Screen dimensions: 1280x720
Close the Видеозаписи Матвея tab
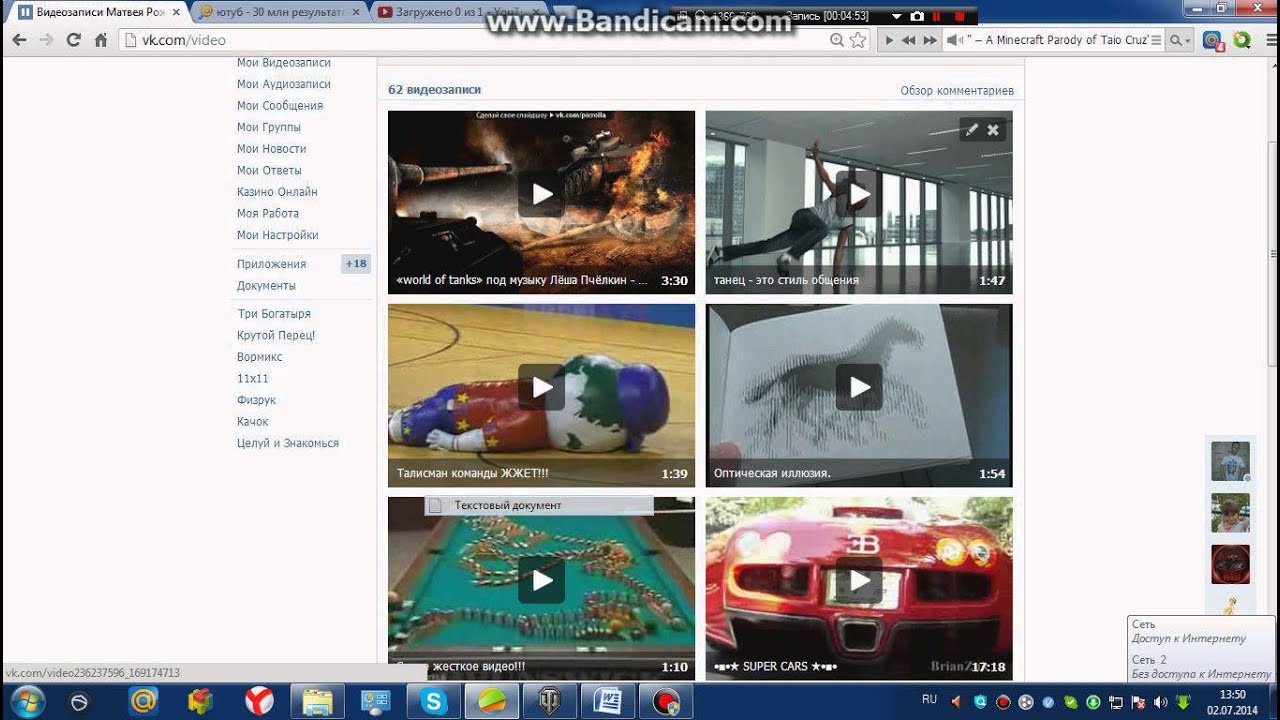tap(176, 13)
